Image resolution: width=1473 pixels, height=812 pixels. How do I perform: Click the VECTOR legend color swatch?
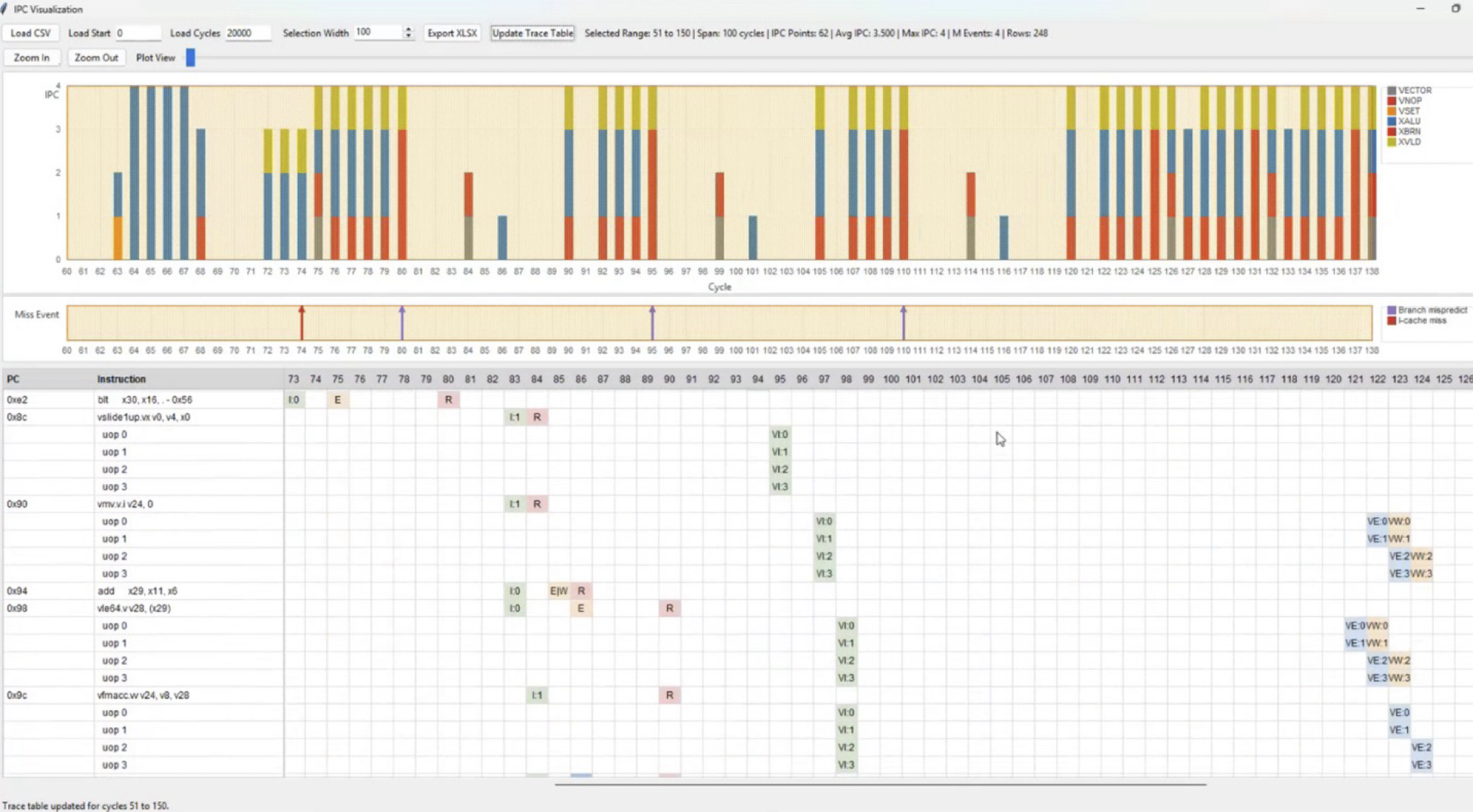(x=1391, y=91)
